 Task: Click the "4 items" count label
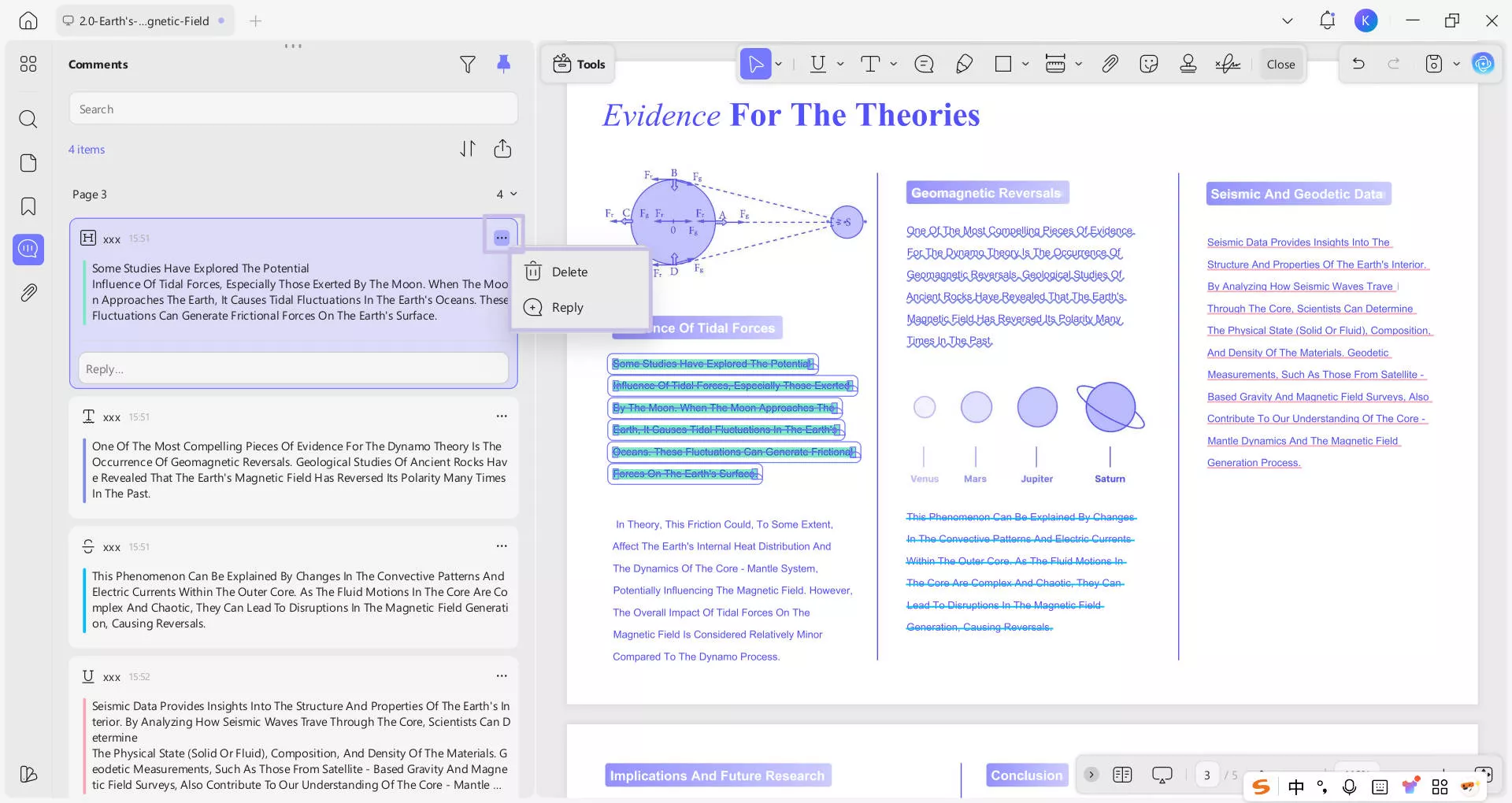pos(87,150)
